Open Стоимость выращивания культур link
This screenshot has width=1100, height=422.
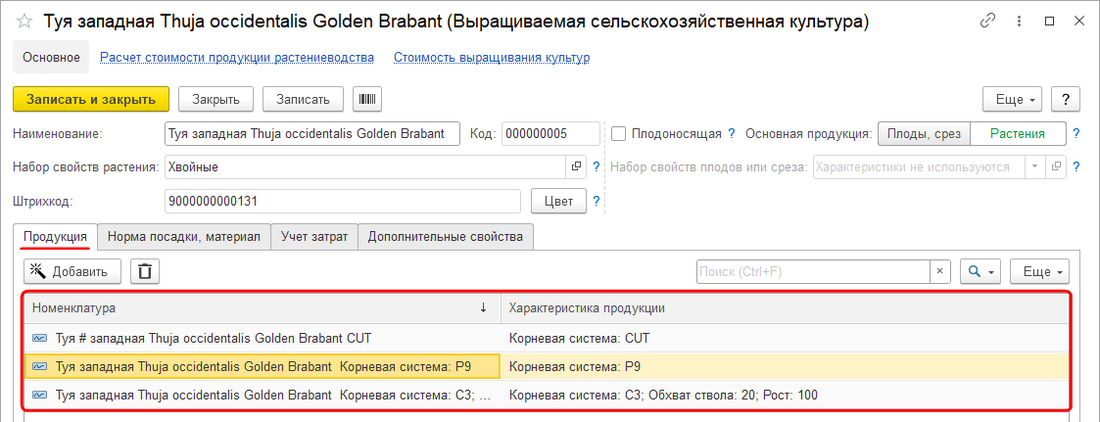coord(491,57)
